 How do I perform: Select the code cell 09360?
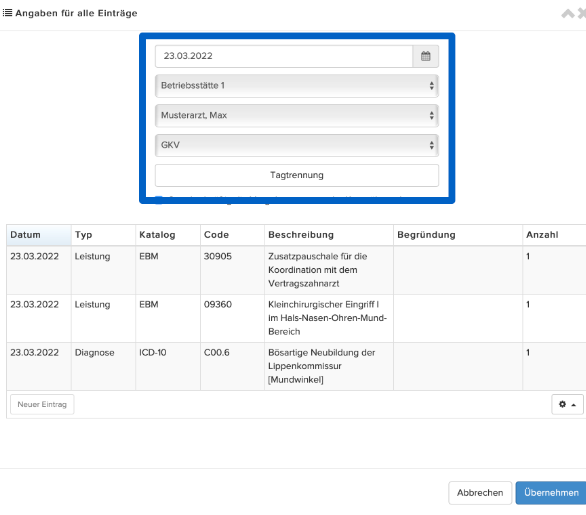[x=232, y=318]
